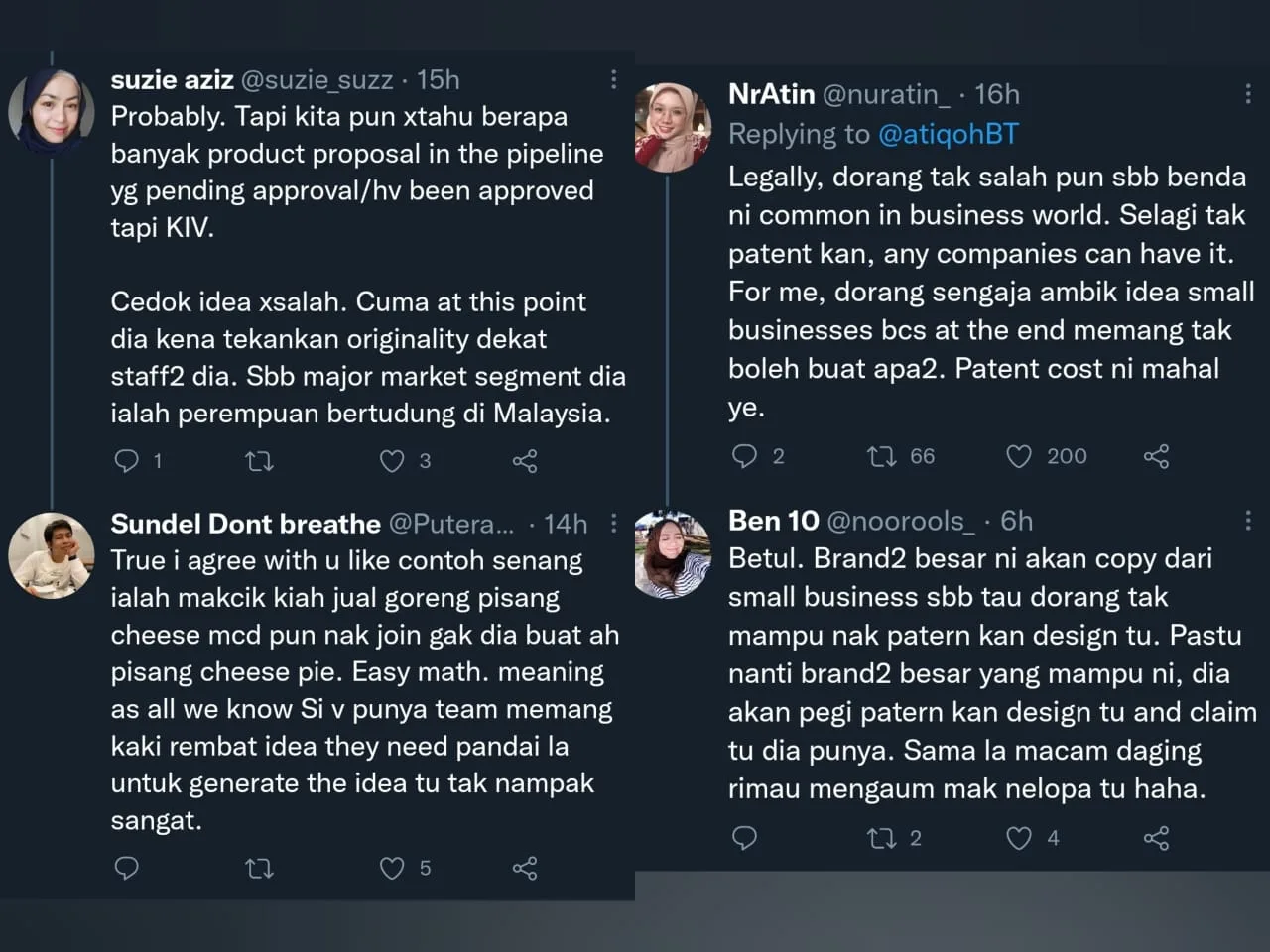1270x952 pixels.
Task: View Ben 10's profile picture
Action: click(x=672, y=553)
